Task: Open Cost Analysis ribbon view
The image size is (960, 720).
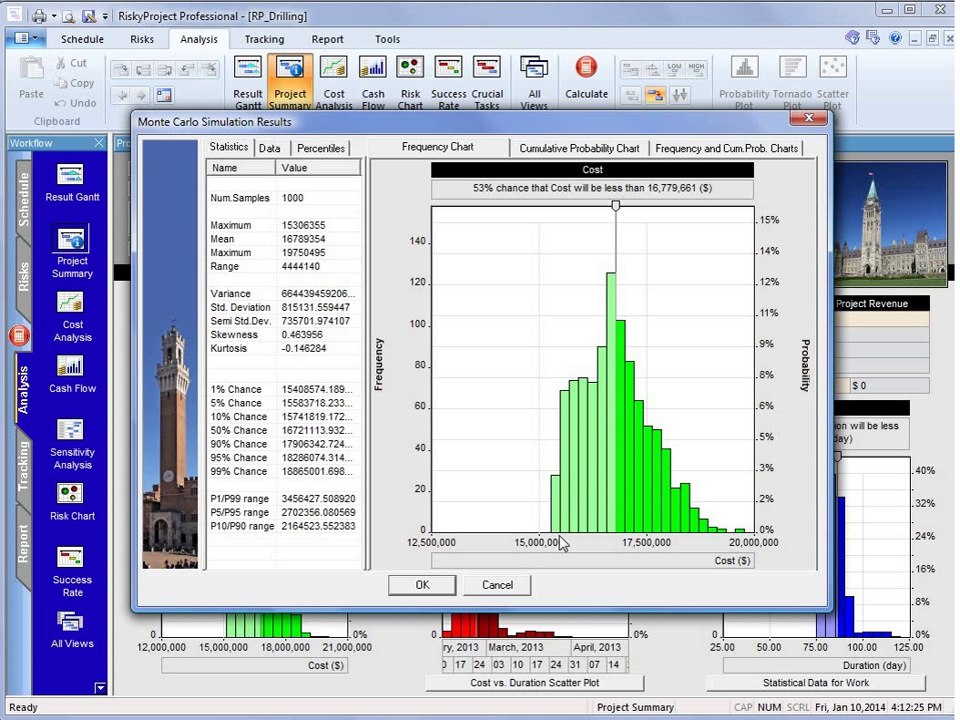Action: 334,82
